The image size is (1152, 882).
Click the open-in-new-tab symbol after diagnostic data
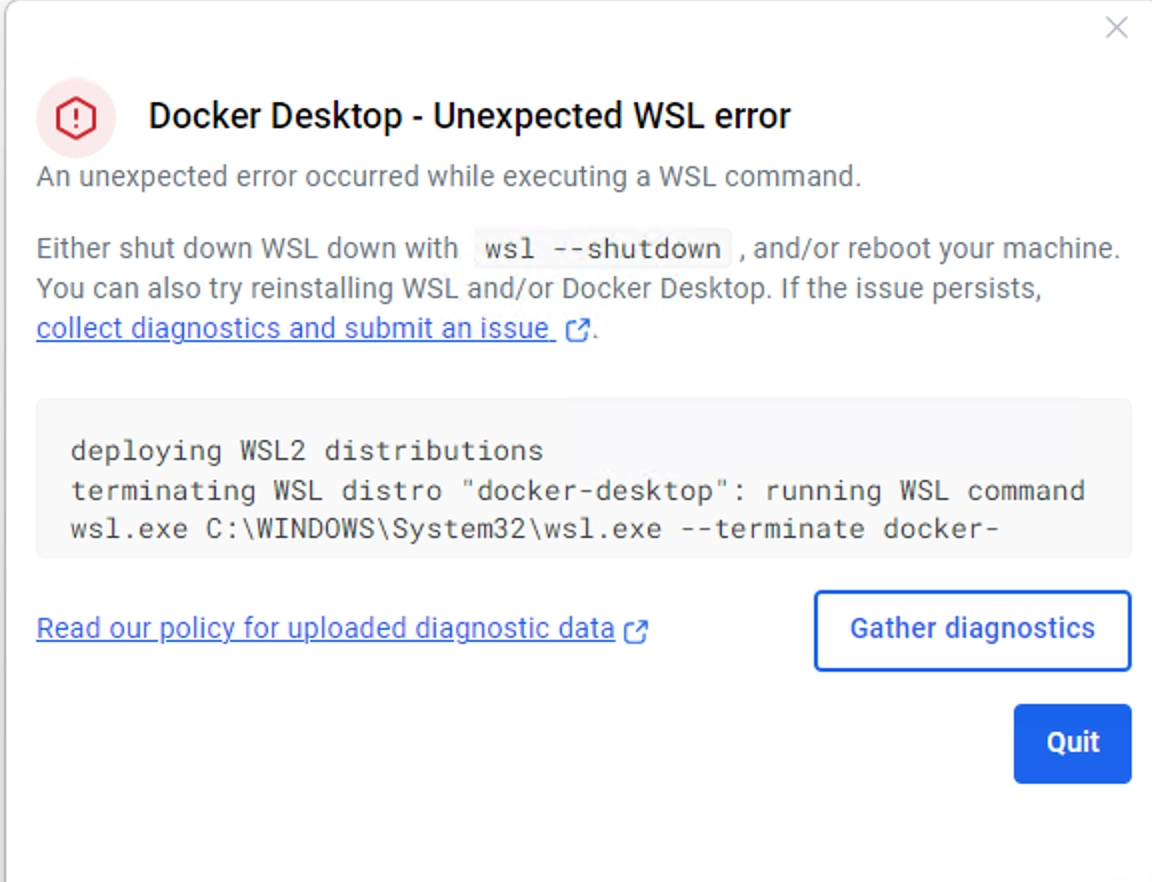pyautogui.click(x=637, y=630)
